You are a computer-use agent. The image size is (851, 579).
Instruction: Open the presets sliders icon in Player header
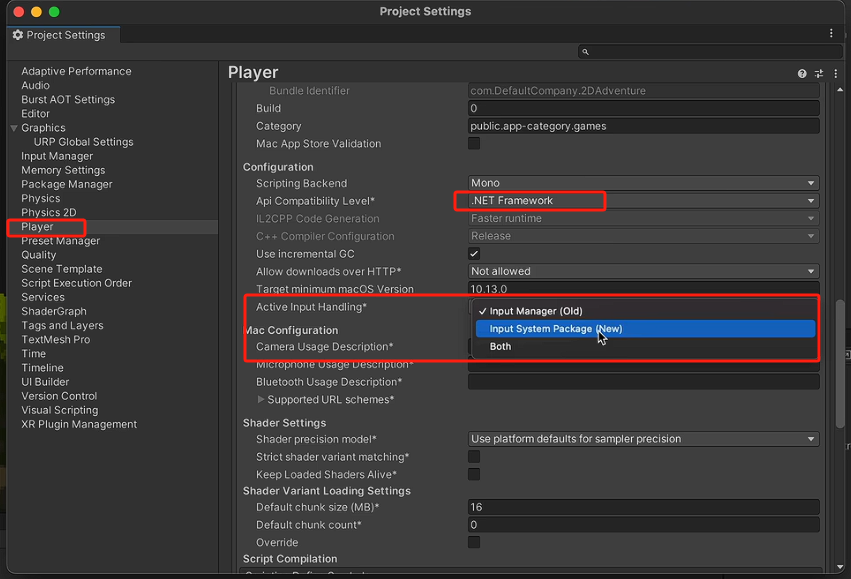click(x=818, y=74)
